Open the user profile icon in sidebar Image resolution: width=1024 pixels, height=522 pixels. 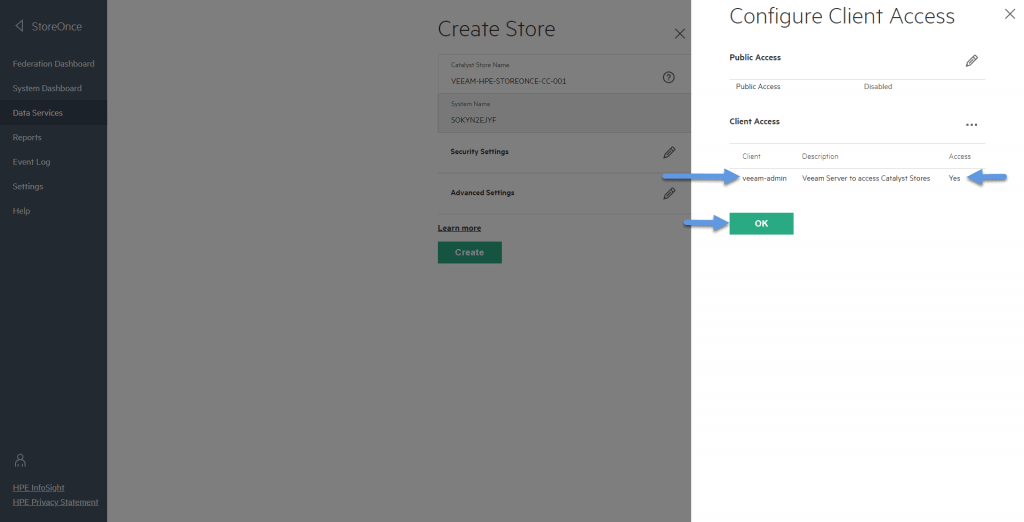click(20, 461)
